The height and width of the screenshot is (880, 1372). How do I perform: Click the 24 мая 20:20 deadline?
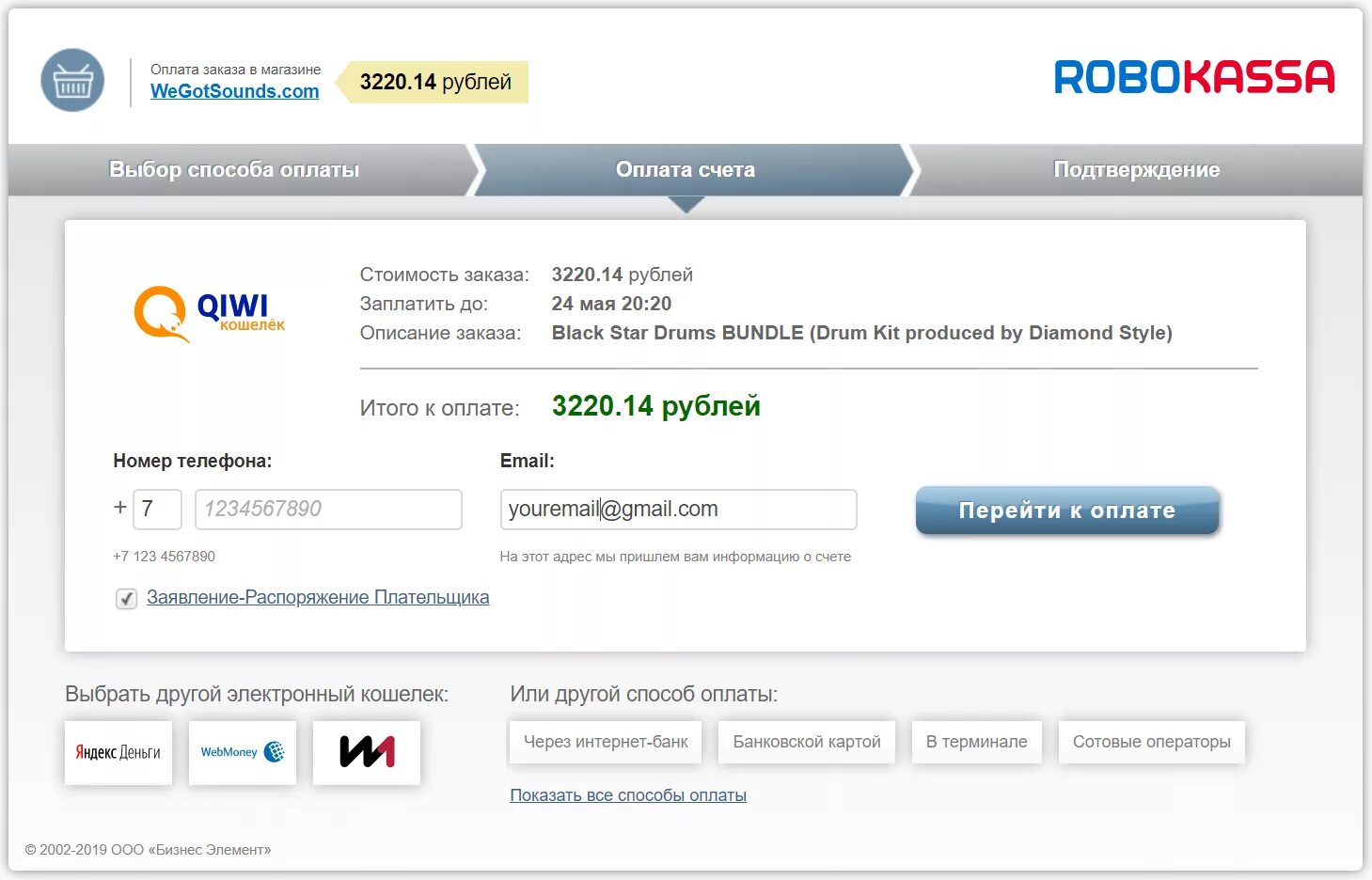pos(611,304)
